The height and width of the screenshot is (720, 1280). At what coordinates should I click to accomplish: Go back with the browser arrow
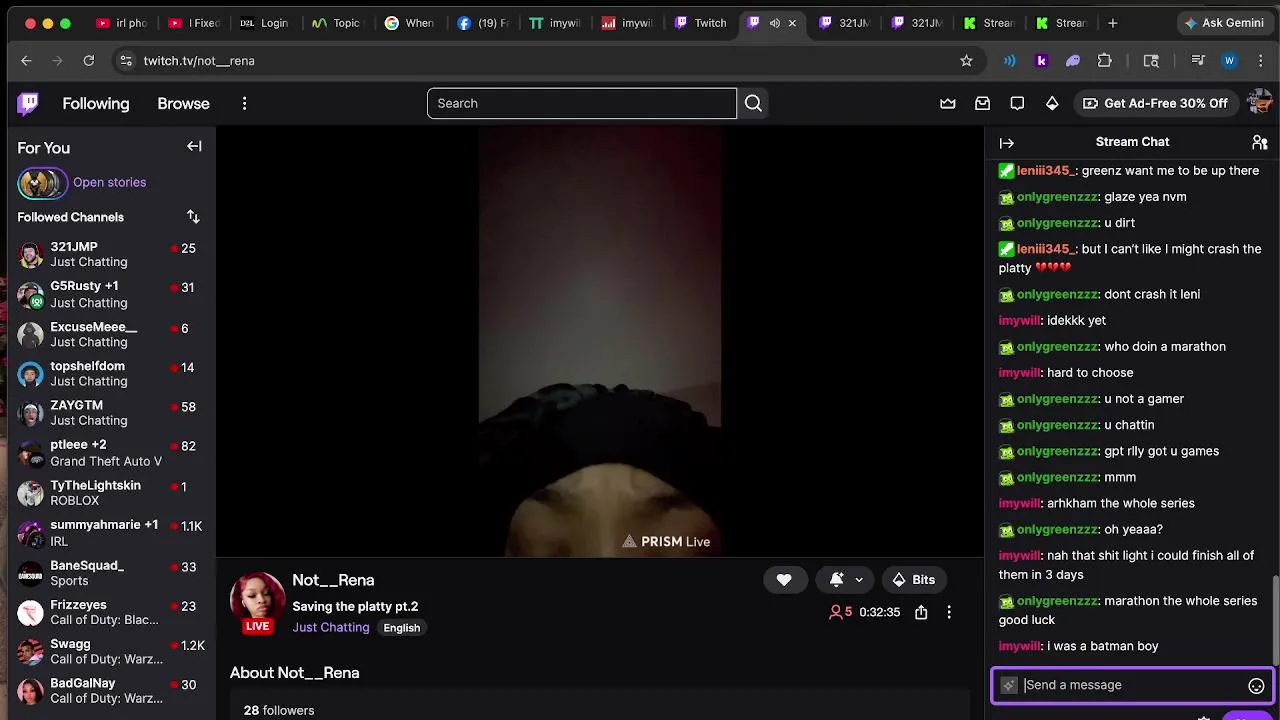point(26,61)
